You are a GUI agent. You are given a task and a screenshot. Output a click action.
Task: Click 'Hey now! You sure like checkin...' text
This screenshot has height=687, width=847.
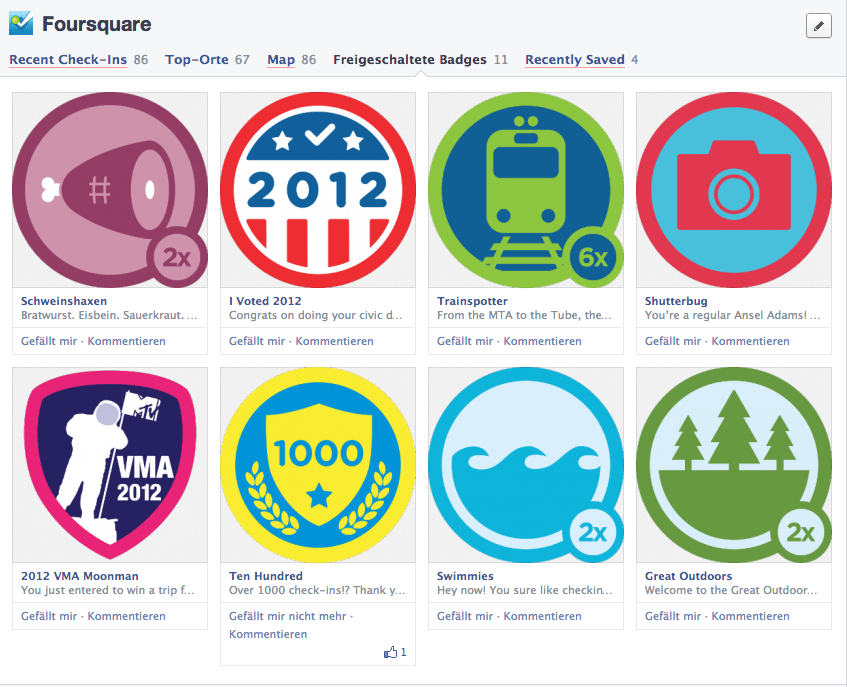click(x=525, y=590)
